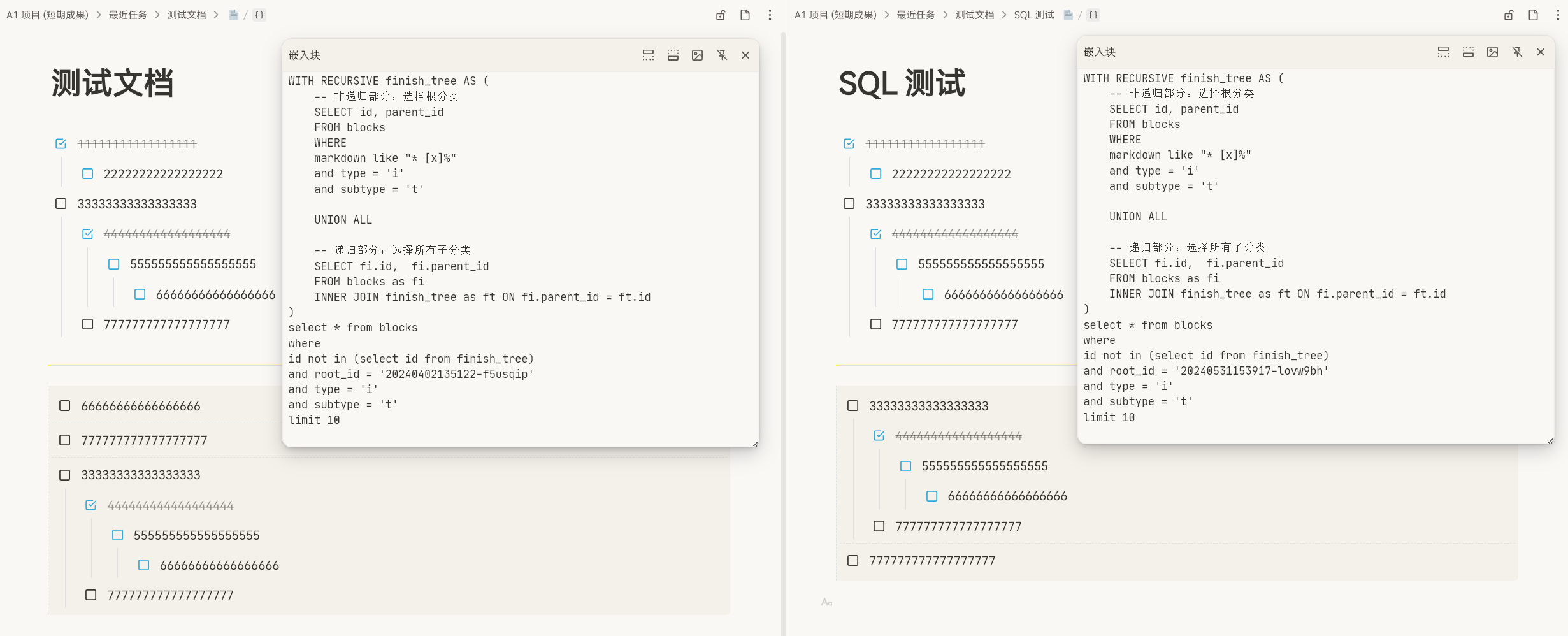Click the resize handle of 测试文档 embed dialog
This screenshot has height=636, width=1568.
pos(755,444)
